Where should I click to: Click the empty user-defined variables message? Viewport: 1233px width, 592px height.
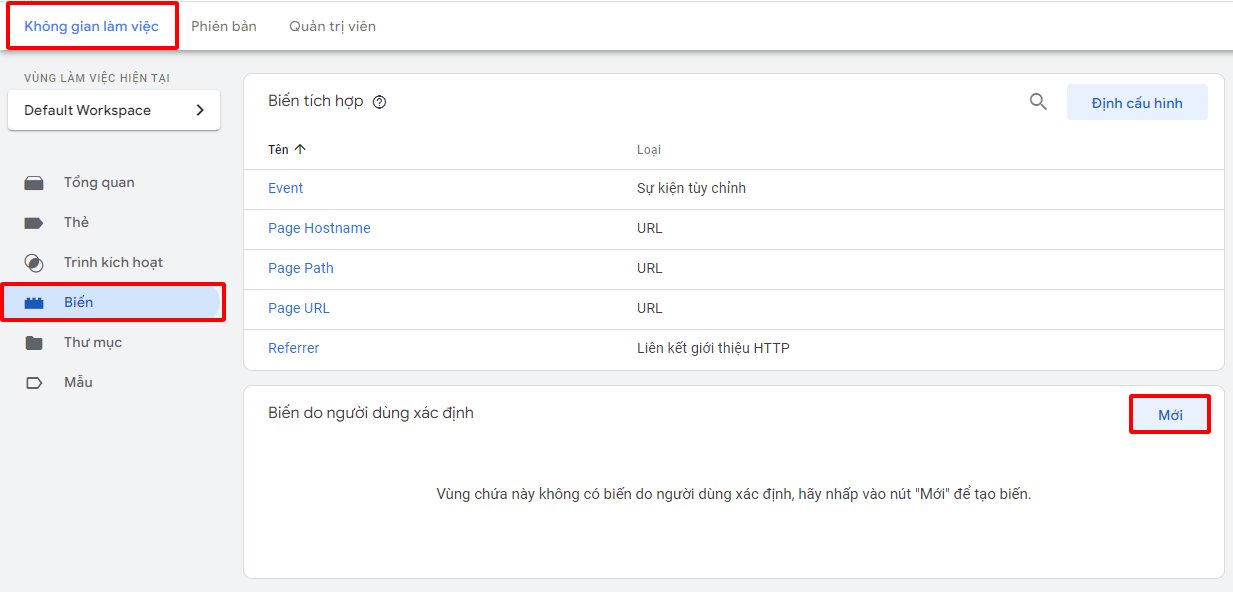coord(734,494)
